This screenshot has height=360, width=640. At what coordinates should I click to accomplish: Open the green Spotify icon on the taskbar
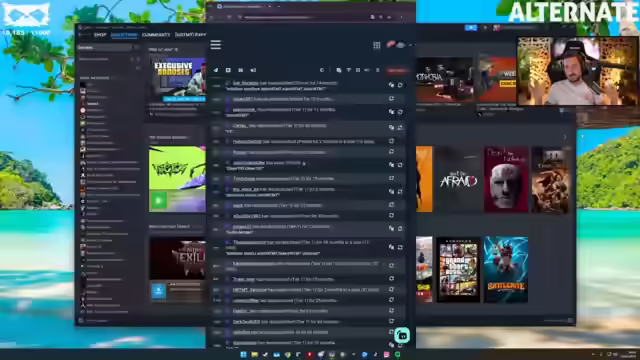pos(398,354)
